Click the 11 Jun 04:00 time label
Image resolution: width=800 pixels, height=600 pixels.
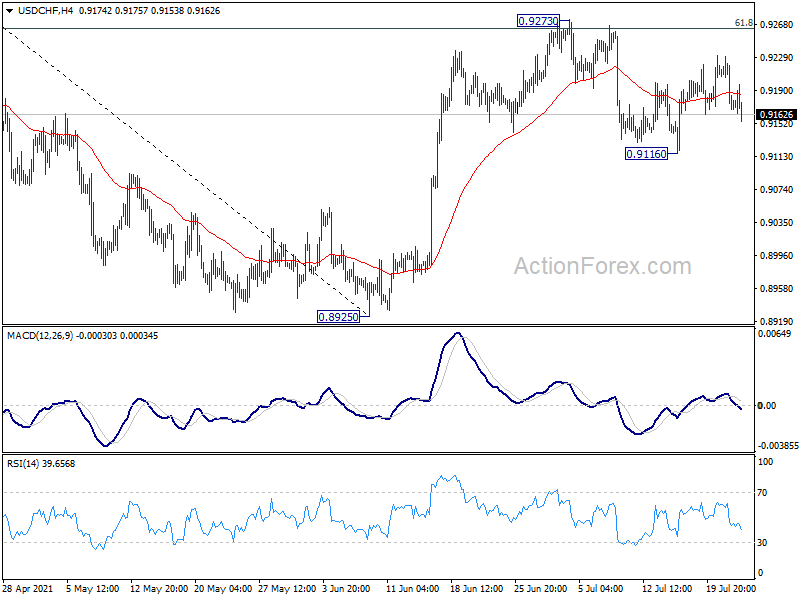(x=412, y=589)
